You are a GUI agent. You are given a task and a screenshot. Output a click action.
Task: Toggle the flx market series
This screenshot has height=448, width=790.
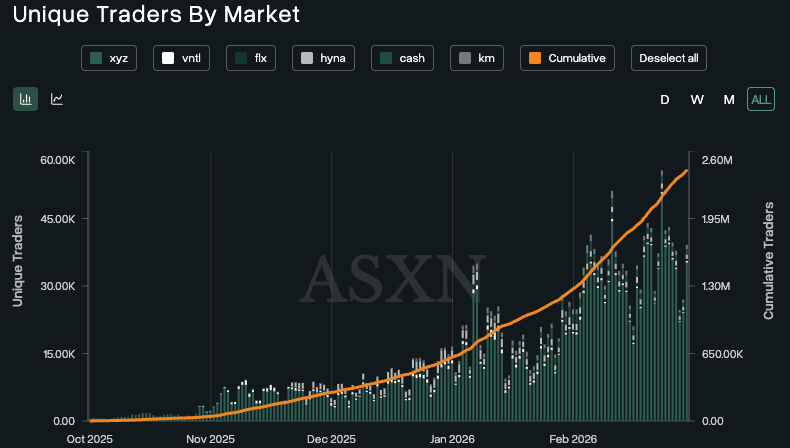(251, 58)
